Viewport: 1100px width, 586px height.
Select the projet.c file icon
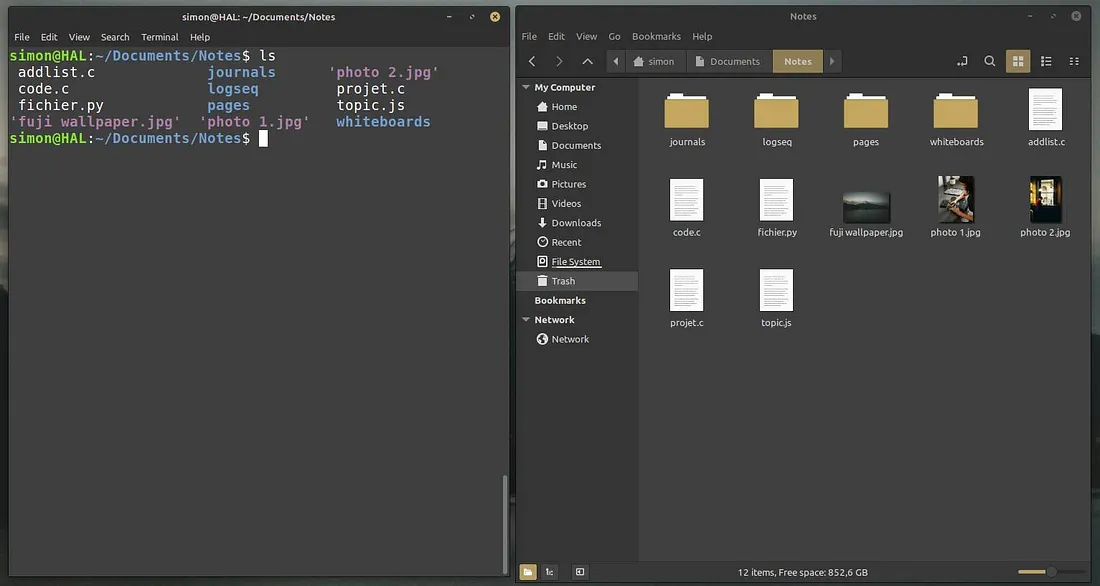click(x=686, y=290)
